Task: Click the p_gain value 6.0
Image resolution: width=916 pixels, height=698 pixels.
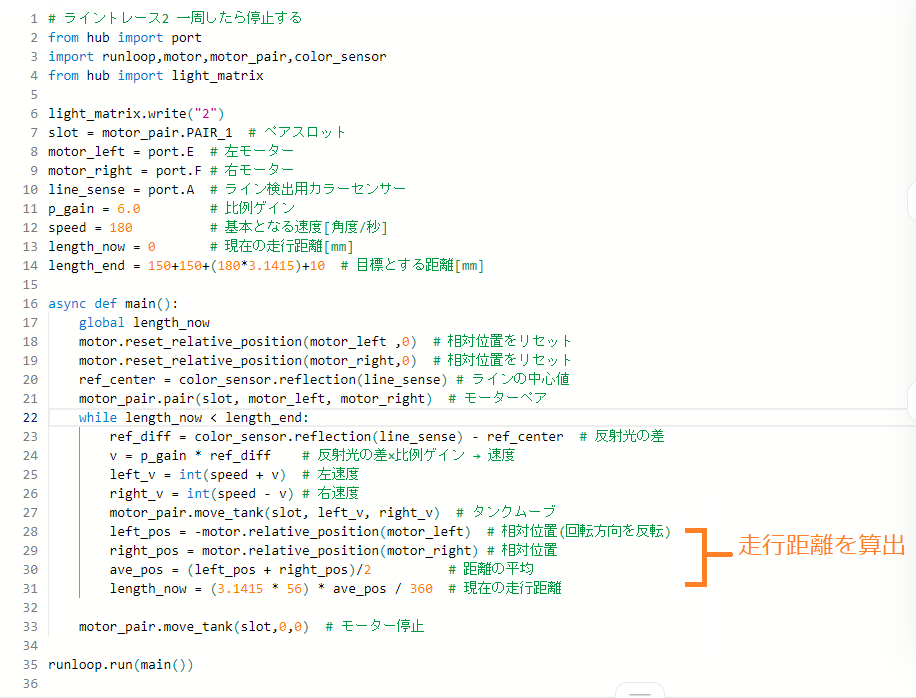Action: [x=128, y=208]
